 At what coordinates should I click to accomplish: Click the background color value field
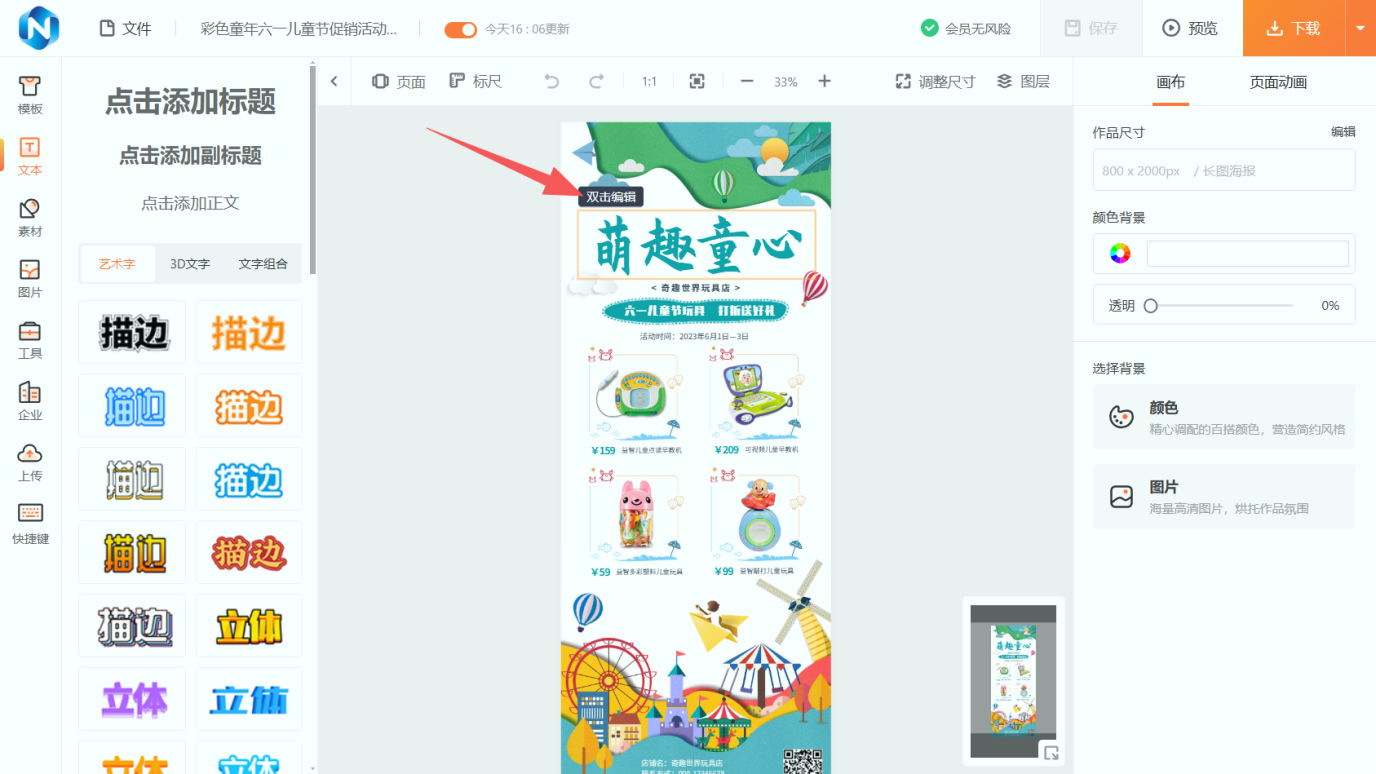coord(1248,253)
